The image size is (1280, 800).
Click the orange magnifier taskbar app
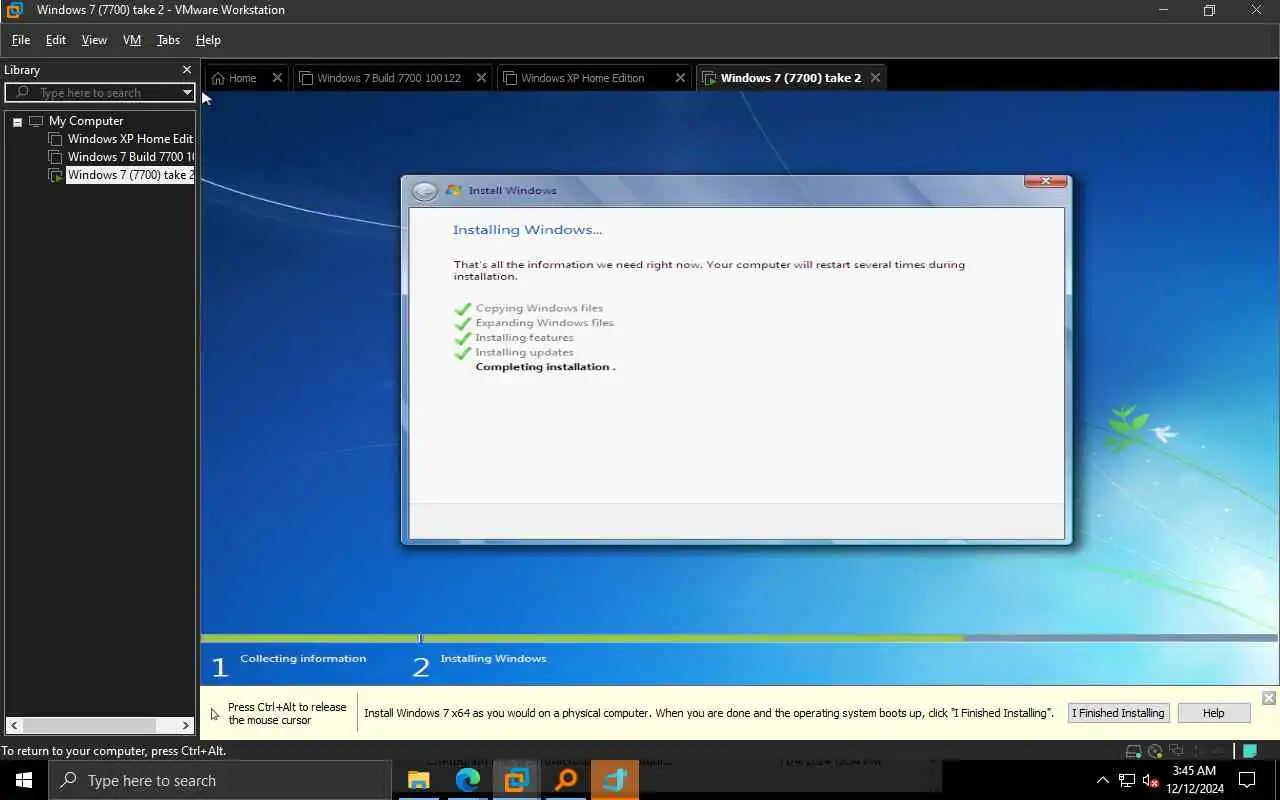pyautogui.click(x=565, y=780)
